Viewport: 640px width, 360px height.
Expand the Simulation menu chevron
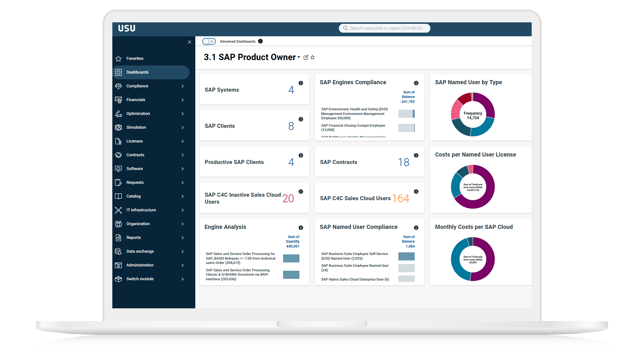(x=182, y=127)
